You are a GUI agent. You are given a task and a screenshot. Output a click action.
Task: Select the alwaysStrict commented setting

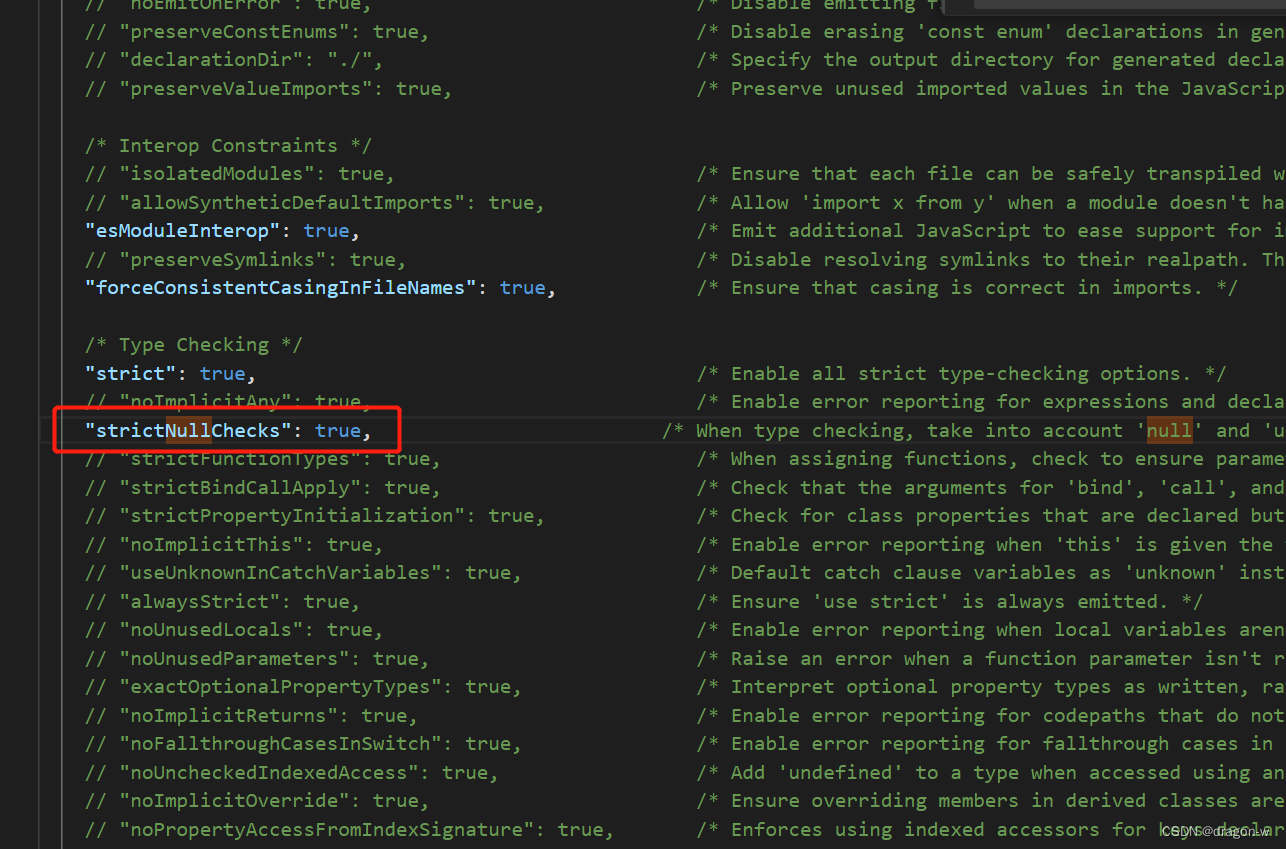click(x=205, y=601)
